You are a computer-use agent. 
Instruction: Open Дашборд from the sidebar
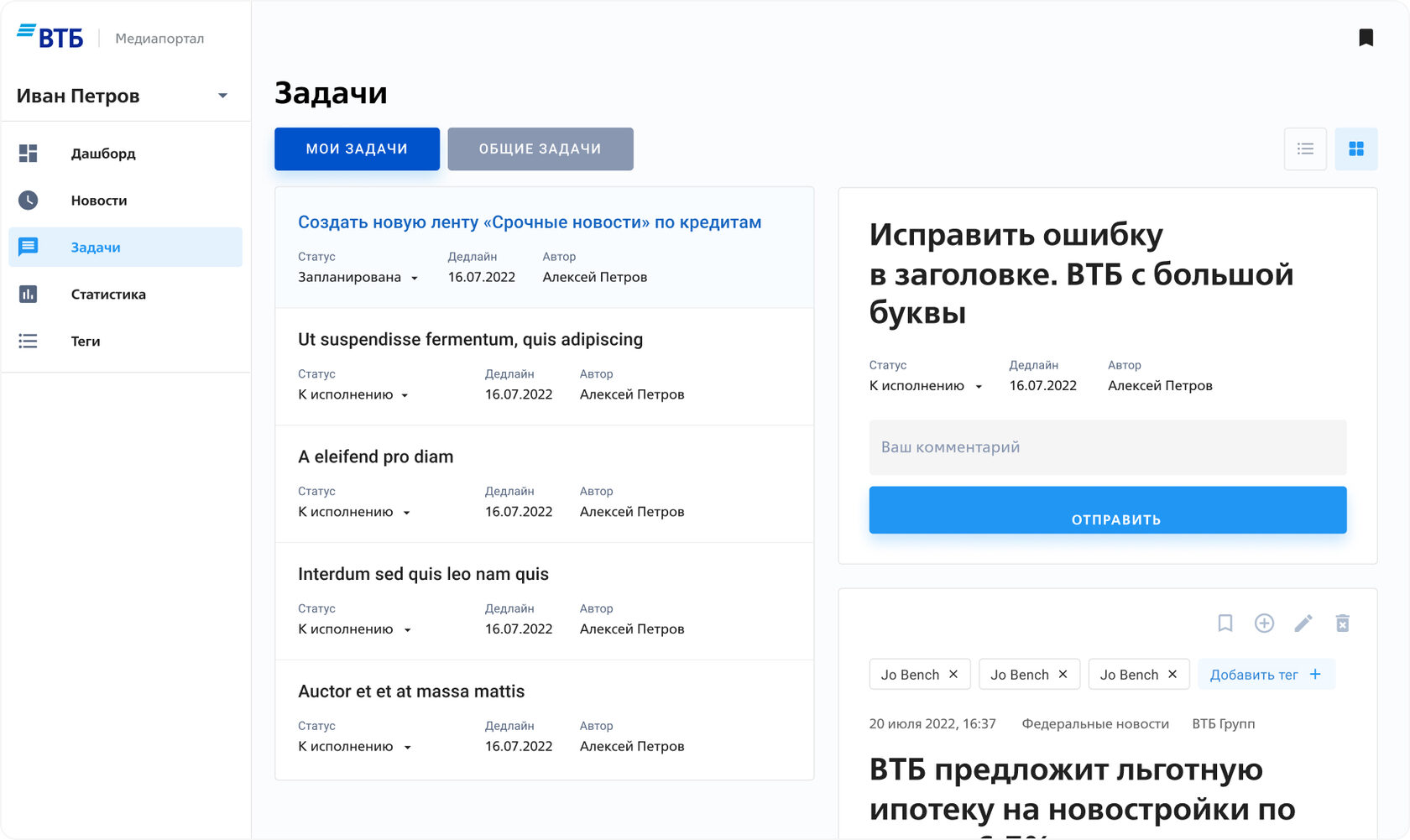(x=103, y=154)
